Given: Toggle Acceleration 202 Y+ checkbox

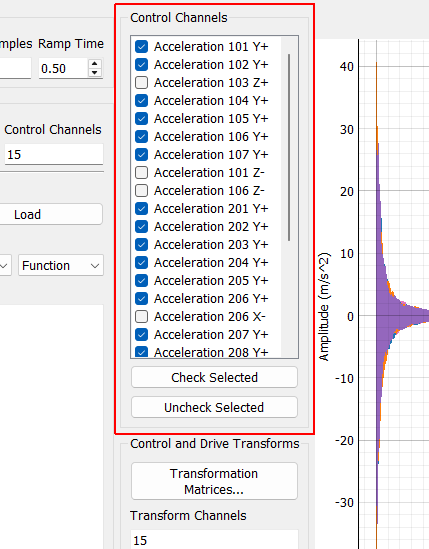Looking at the screenshot, I should (x=141, y=227).
